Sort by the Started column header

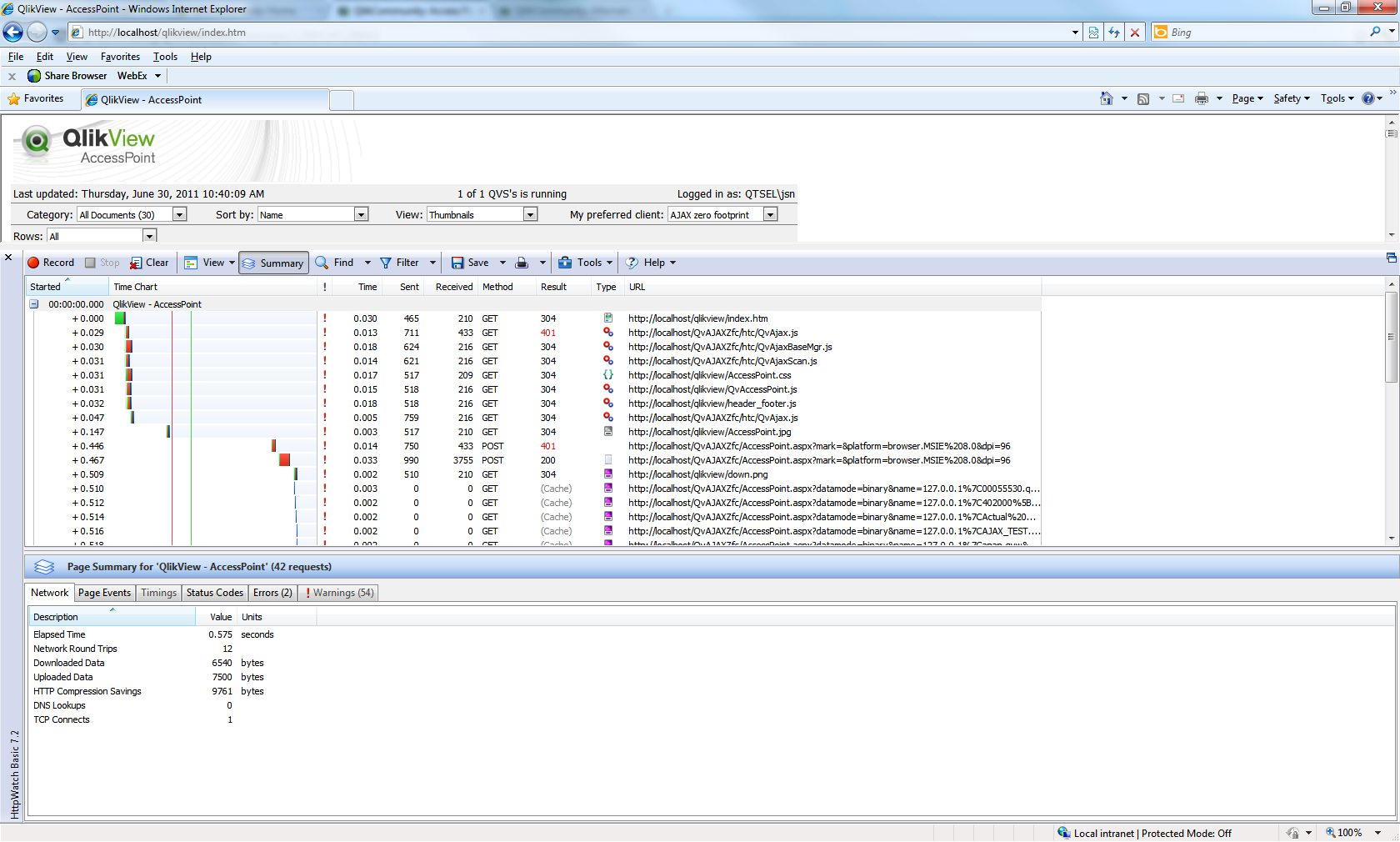click(x=67, y=287)
